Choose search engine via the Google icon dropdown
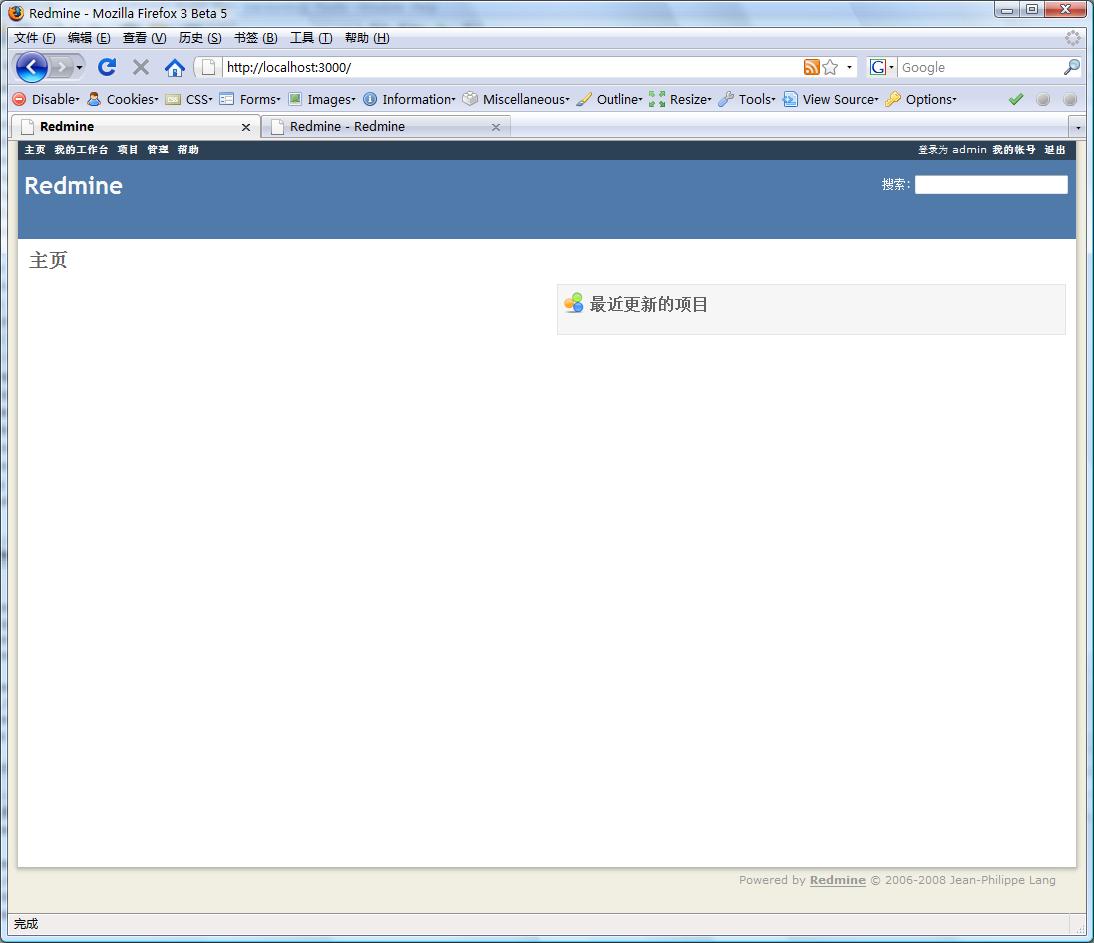Viewport: 1094px width, 943px height. (882, 67)
